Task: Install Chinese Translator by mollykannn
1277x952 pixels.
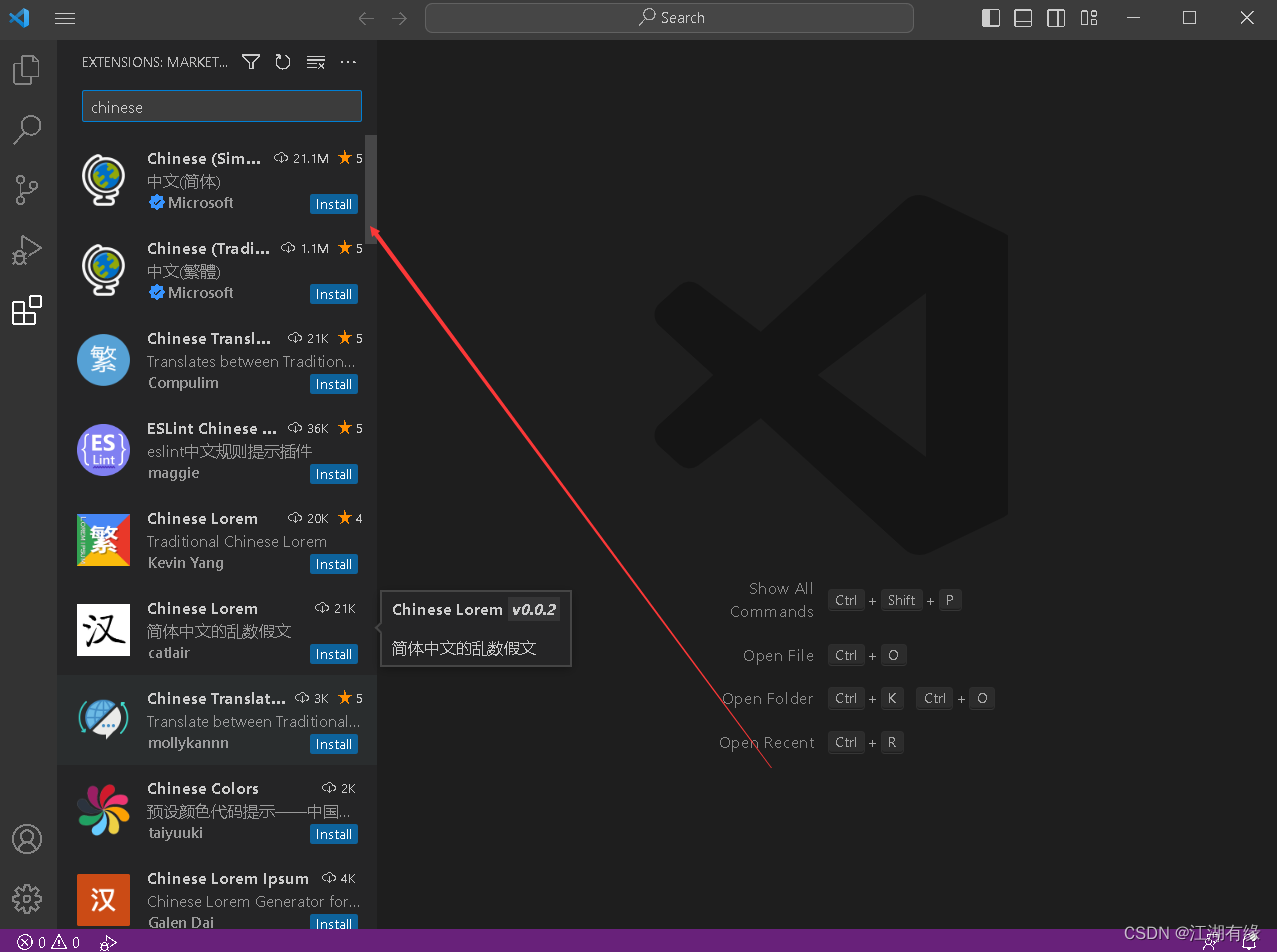Action: [x=334, y=744]
